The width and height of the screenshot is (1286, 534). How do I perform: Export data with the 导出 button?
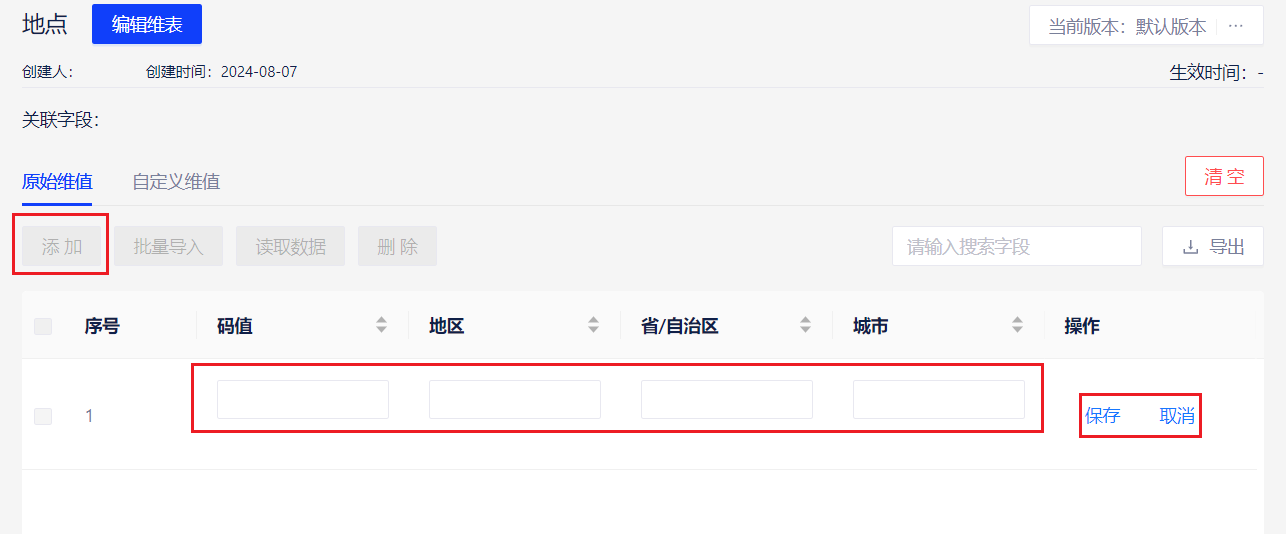pos(1213,246)
